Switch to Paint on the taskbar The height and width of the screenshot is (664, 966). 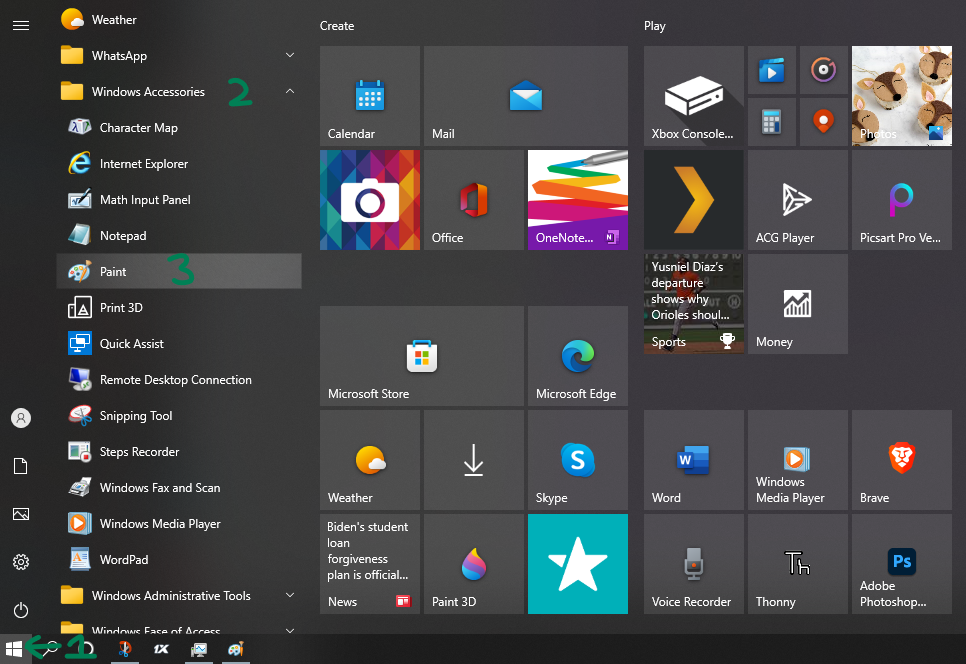click(x=235, y=649)
